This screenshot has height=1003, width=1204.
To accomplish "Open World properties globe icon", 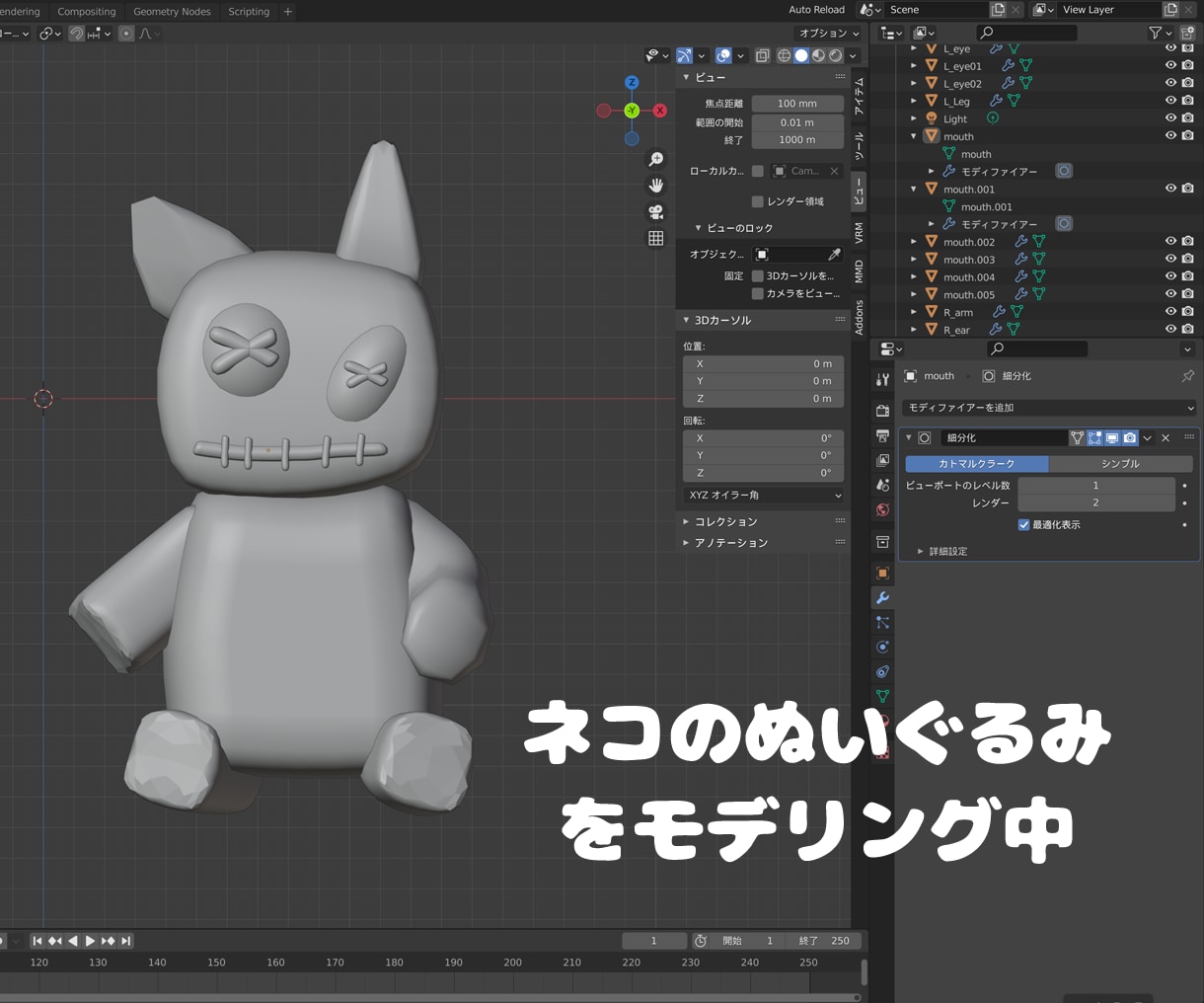I will coord(882,509).
